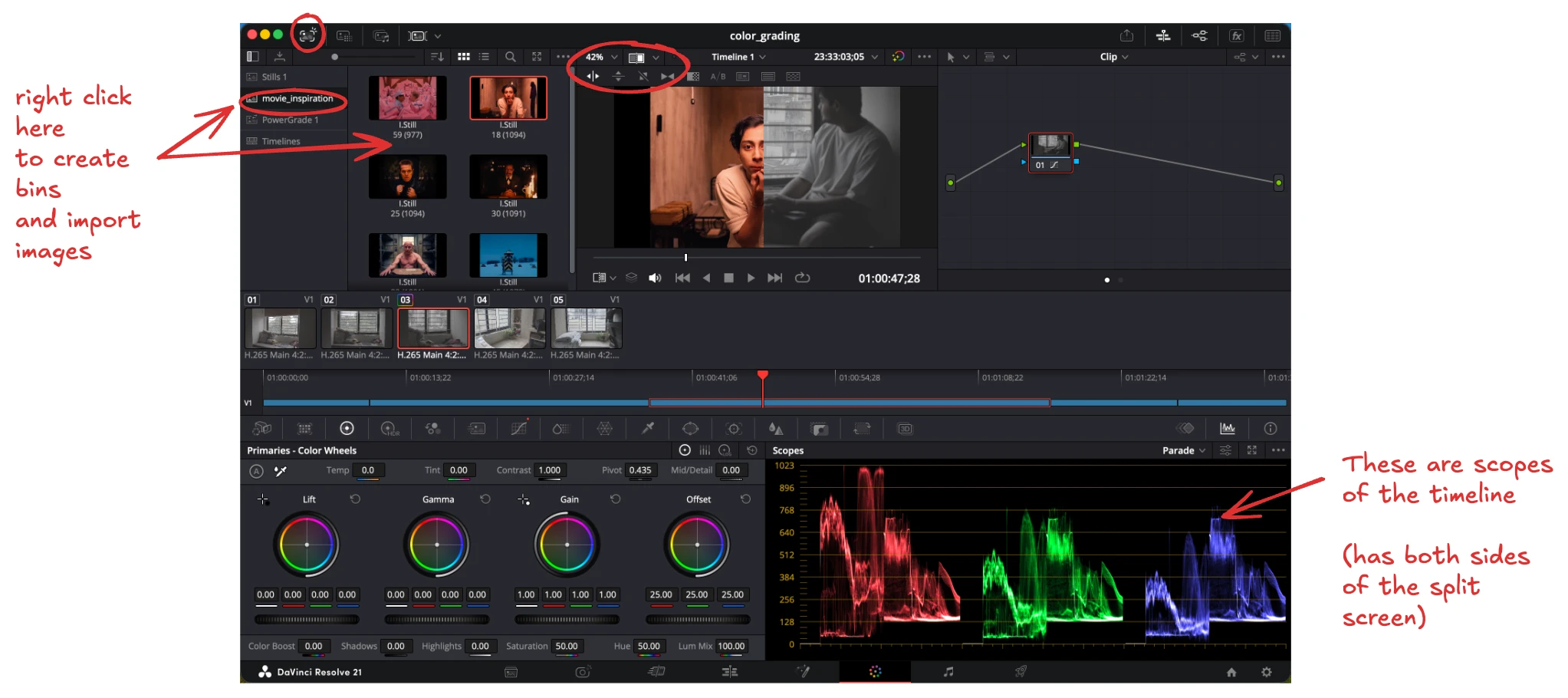Open the HDR color wheels palette
The width and height of the screenshot is (1568, 698).
point(390,429)
